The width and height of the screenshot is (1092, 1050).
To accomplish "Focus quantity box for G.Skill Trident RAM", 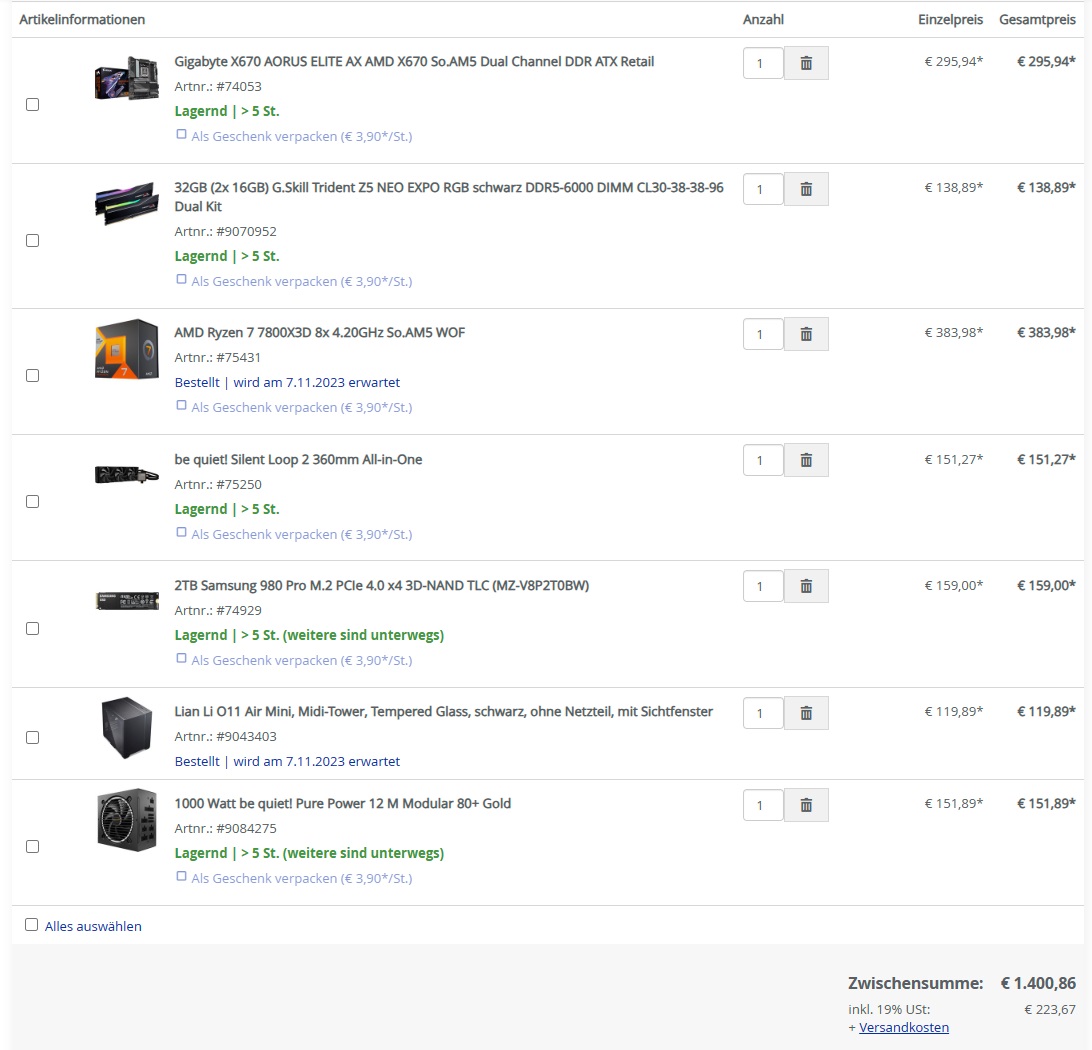I will coord(763,189).
